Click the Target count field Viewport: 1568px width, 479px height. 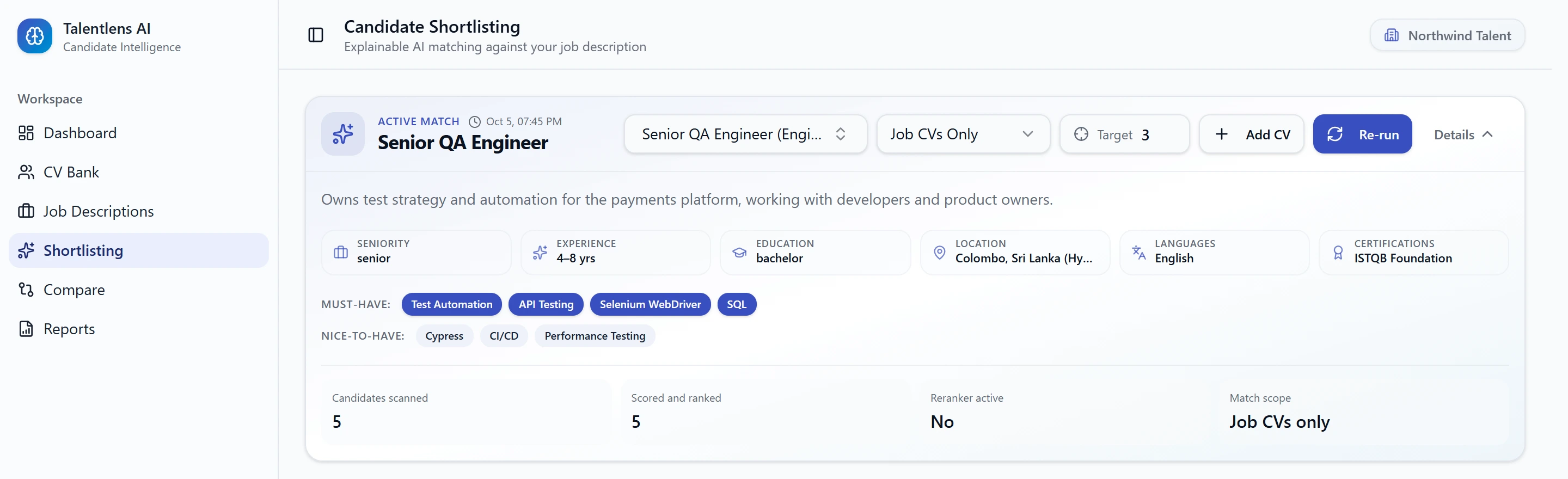(x=1124, y=134)
